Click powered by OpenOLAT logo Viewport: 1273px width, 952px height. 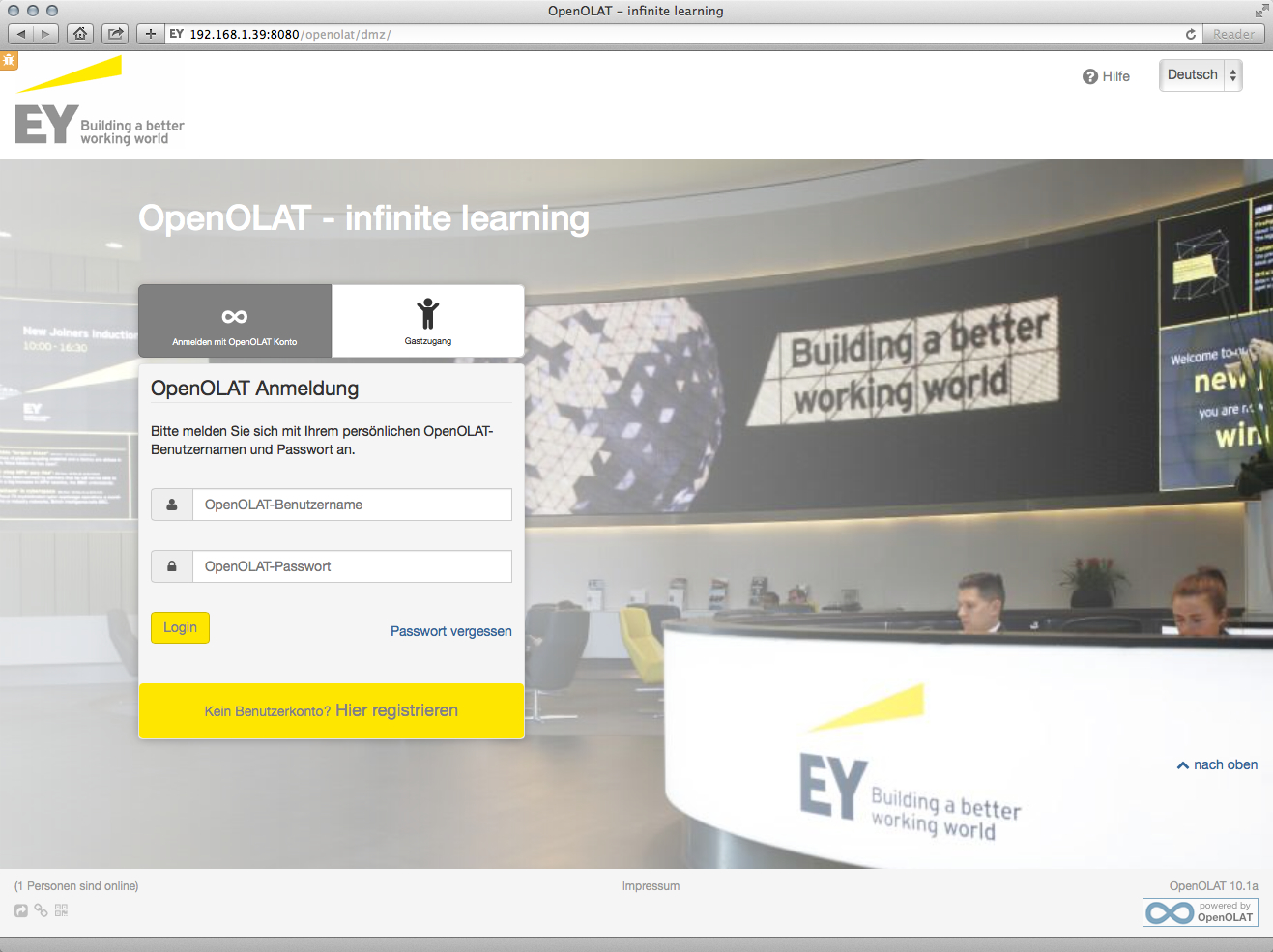tap(1201, 912)
